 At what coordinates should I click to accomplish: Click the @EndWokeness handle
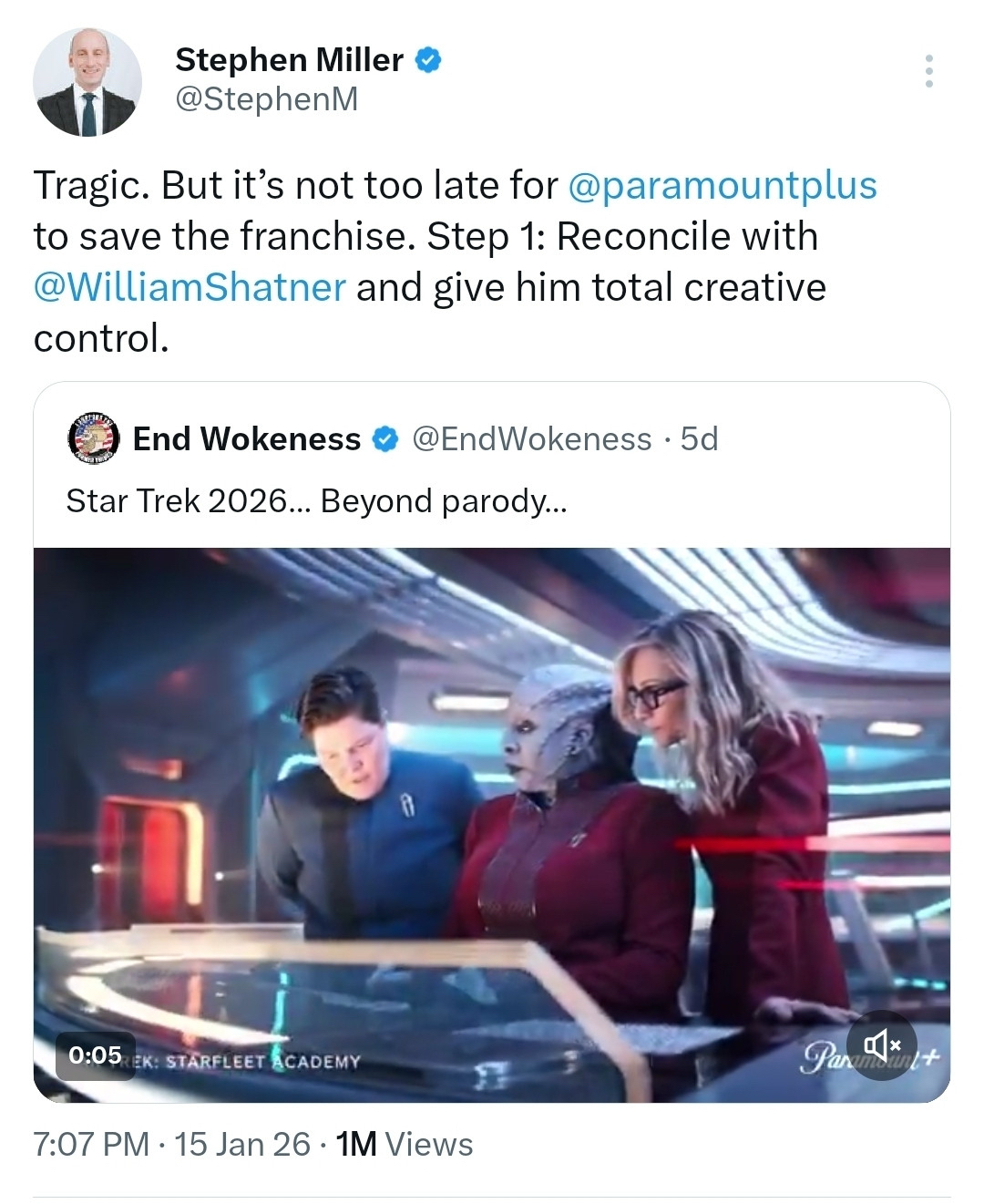click(x=531, y=439)
